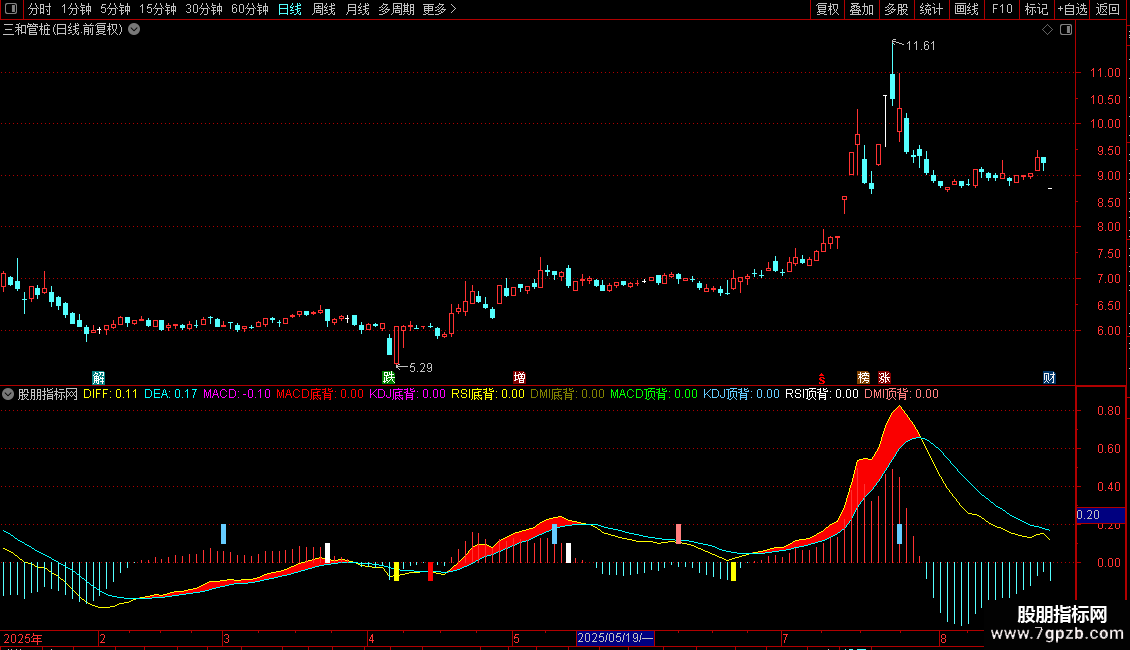The width and height of the screenshot is (1130, 650).
Task: Open the dropdown beside 三和管桩 title
Action: (134, 30)
